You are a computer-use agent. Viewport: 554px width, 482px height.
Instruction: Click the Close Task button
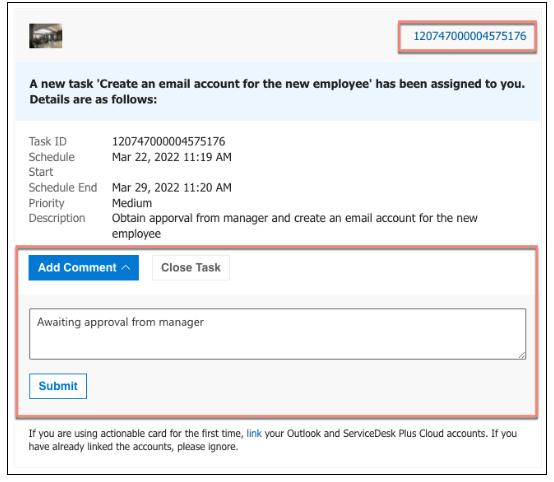(191, 268)
